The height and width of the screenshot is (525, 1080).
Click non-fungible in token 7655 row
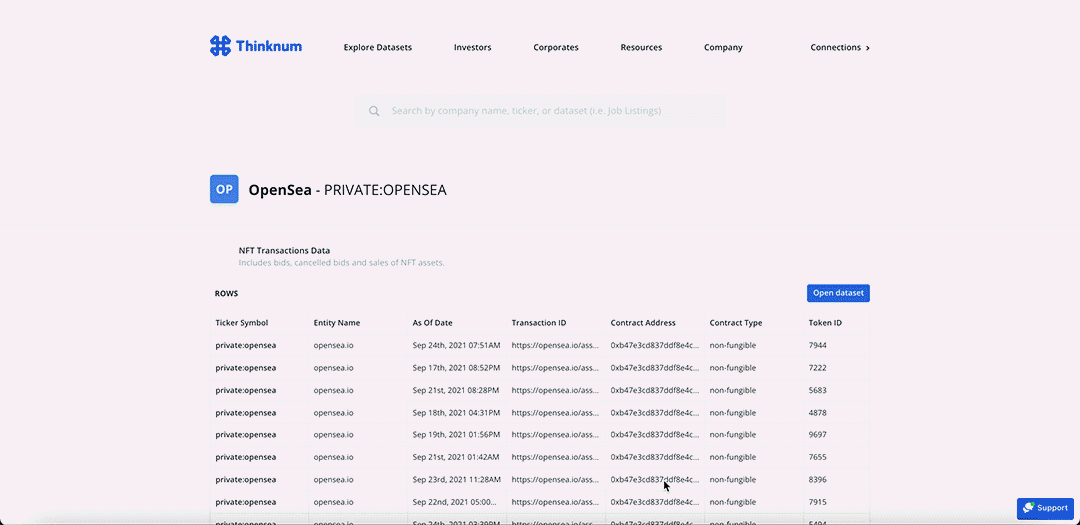pyautogui.click(x=733, y=457)
